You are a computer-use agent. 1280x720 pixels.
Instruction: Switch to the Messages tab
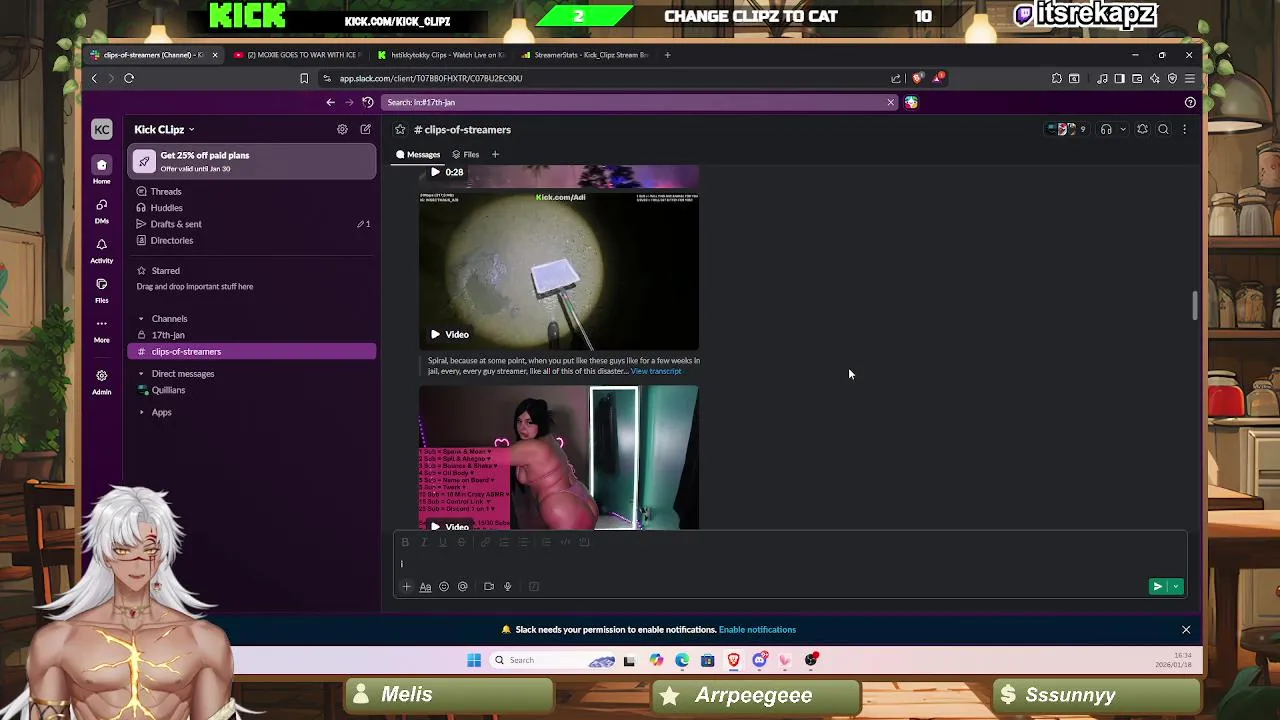[418, 155]
